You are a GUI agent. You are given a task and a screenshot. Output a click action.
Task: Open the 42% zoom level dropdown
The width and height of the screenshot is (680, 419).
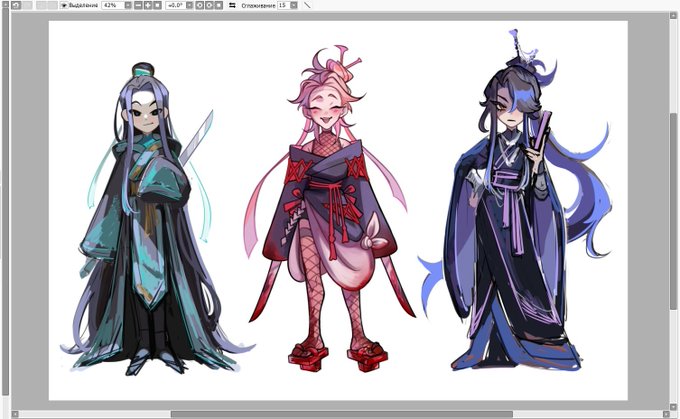coord(128,5)
